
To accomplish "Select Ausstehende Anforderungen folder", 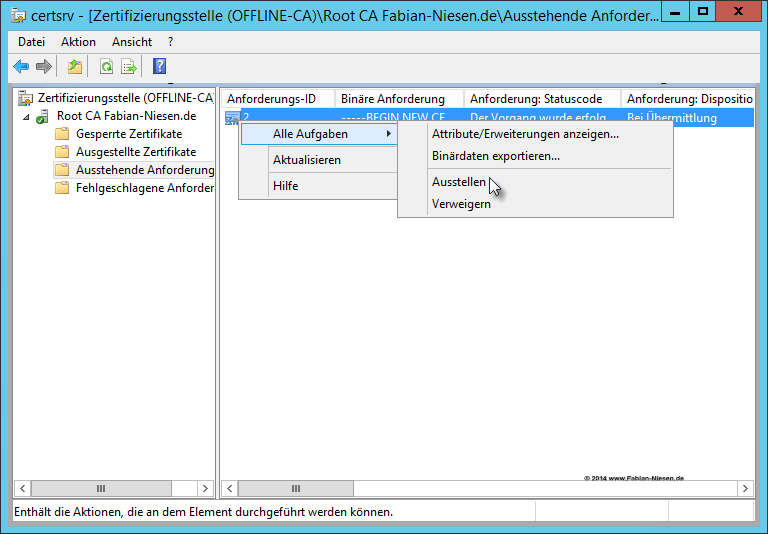I will pyautogui.click(x=144, y=170).
